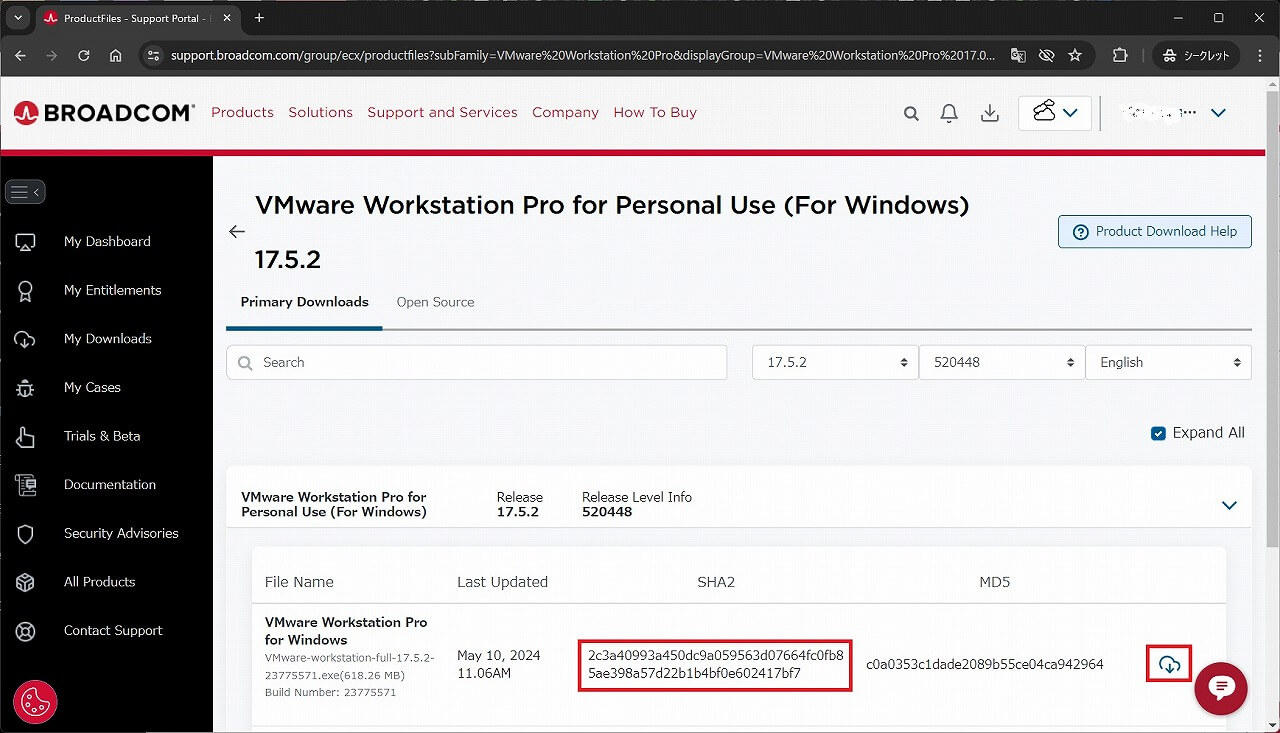Screen dimensions: 1280x733
Task: Open the Company menu
Action: pyautogui.click(x=565, y=113)
